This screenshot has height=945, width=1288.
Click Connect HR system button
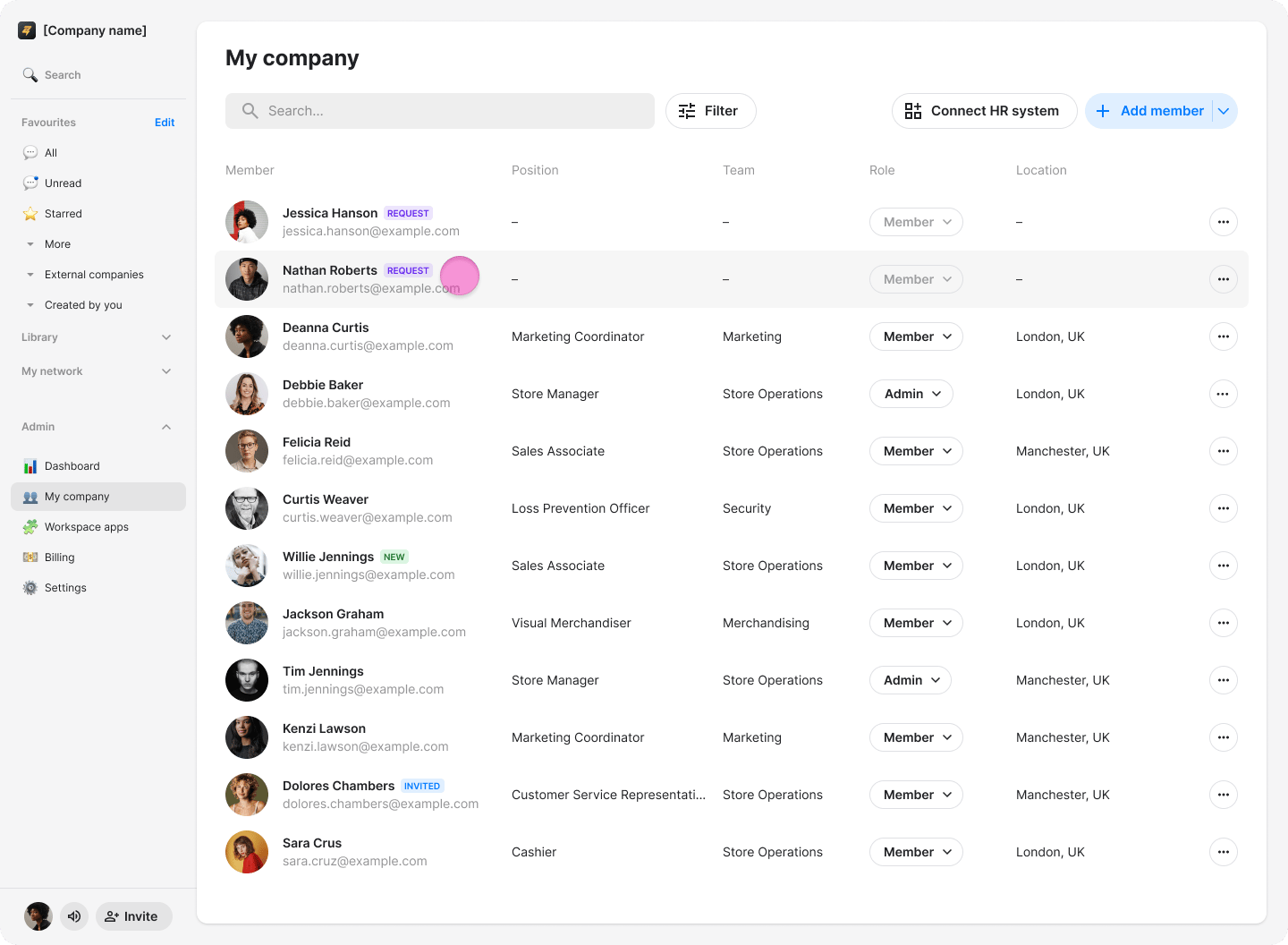coord(985,111)
